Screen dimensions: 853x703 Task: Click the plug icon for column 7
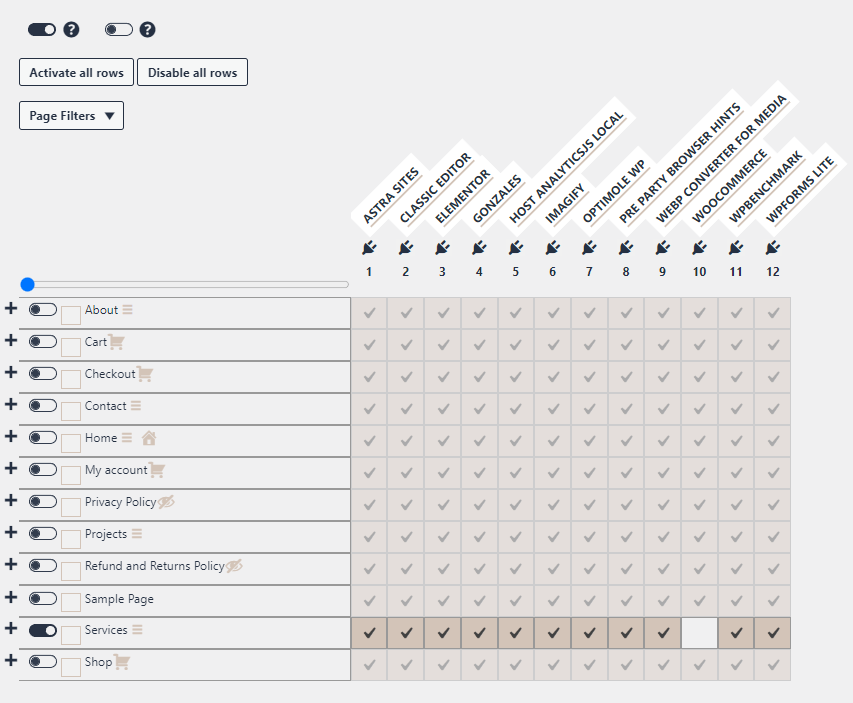tap(589, 248)
